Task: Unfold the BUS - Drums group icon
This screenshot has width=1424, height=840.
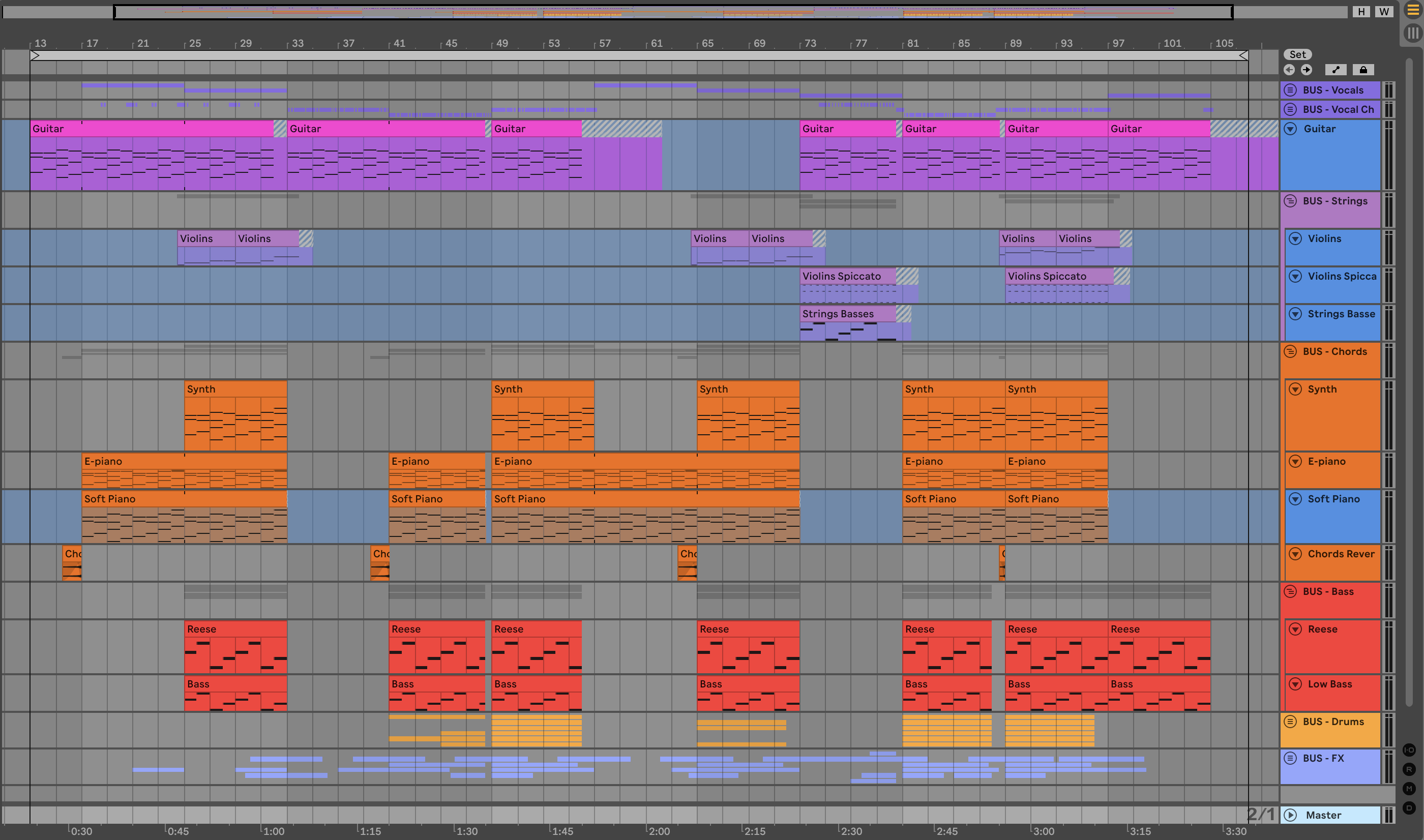Action: [x=1290, y=722]
